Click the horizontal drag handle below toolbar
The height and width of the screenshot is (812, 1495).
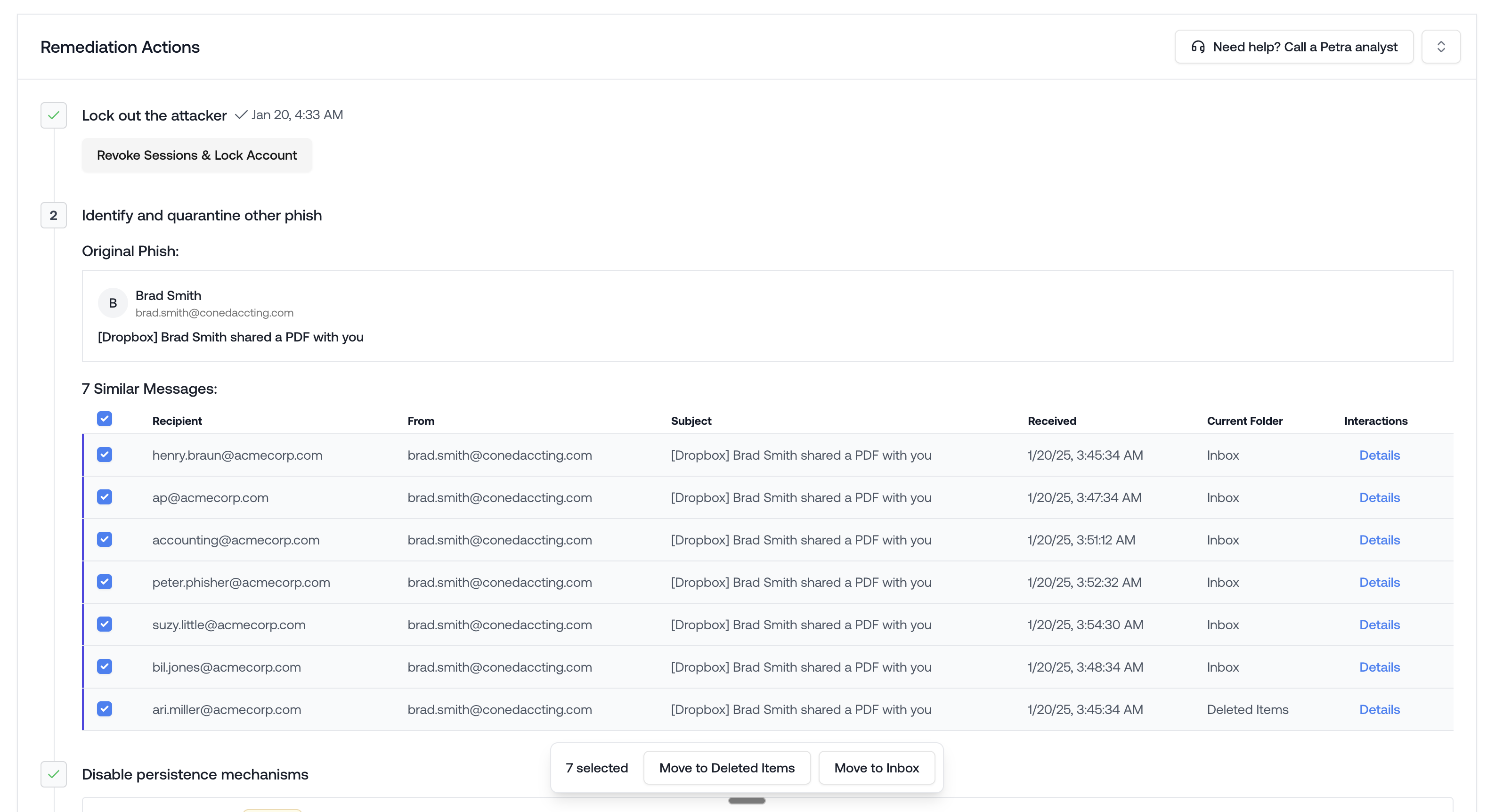point(747,801)
